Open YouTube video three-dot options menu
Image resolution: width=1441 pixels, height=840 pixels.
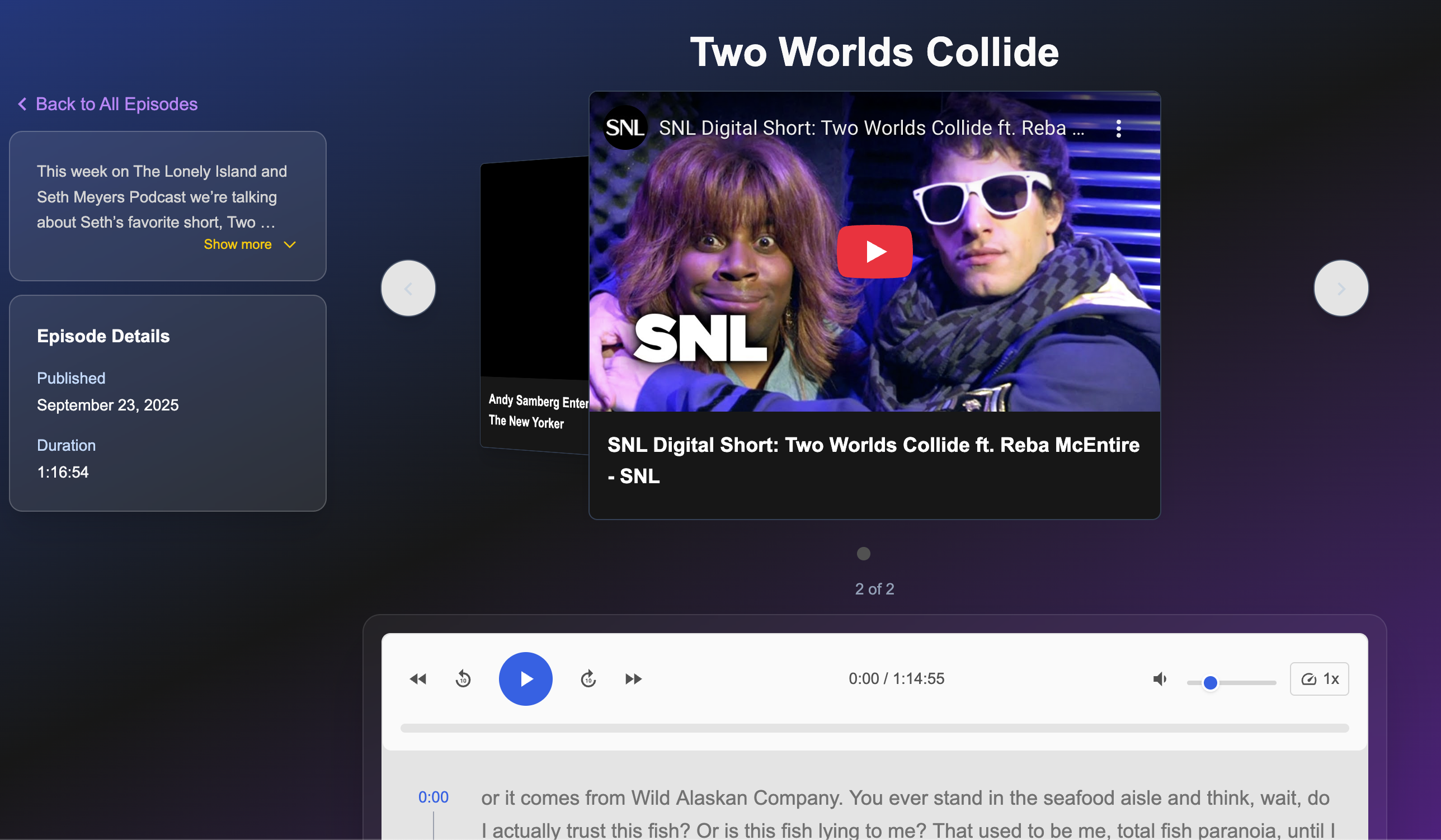(x=1118, y=129)
